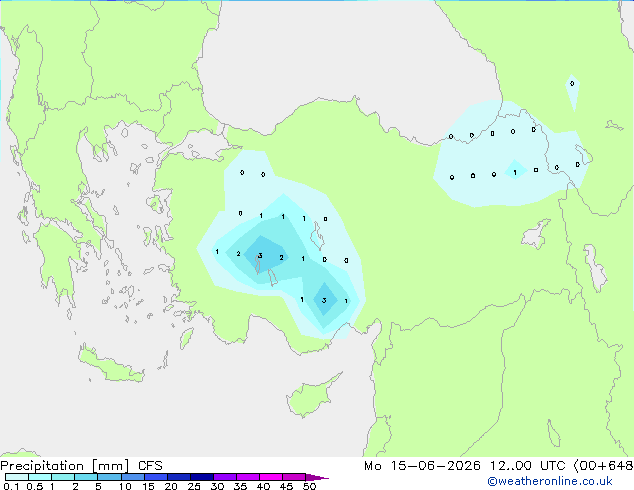Open the weatheronline.co.uk copyright link

pyautogui.click(x=550, y=481)
